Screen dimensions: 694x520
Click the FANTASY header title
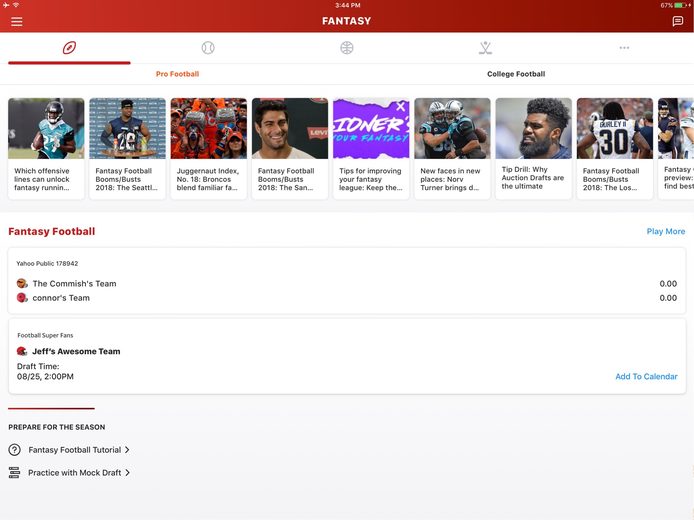tap(347, 21)
